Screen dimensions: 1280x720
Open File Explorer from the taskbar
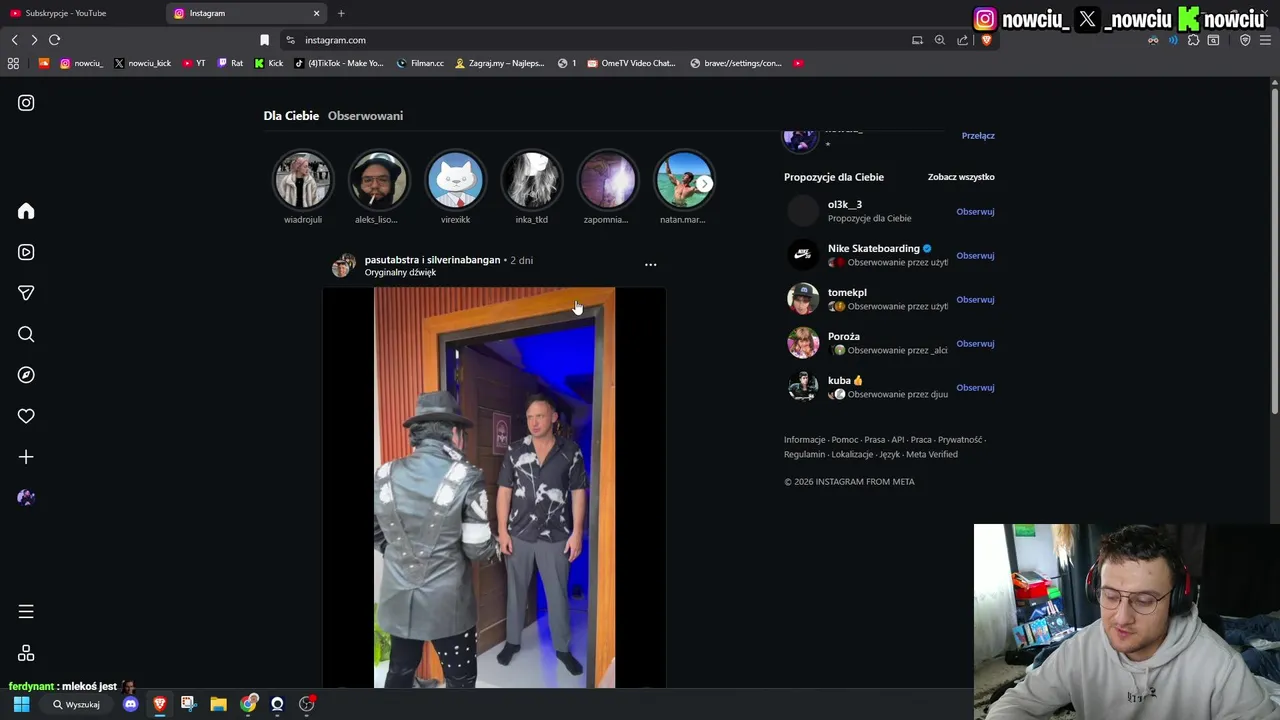[x=218, y=704]
